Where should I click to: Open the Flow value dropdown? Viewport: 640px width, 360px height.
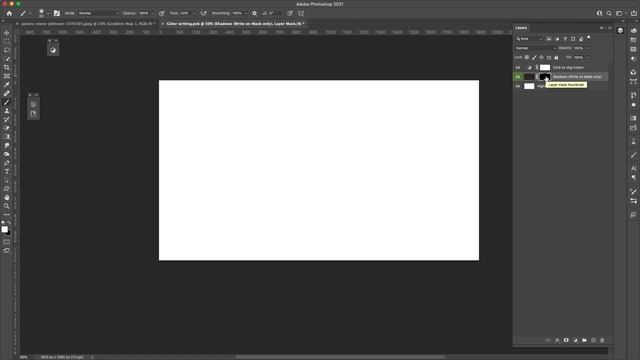pos(194,13)
